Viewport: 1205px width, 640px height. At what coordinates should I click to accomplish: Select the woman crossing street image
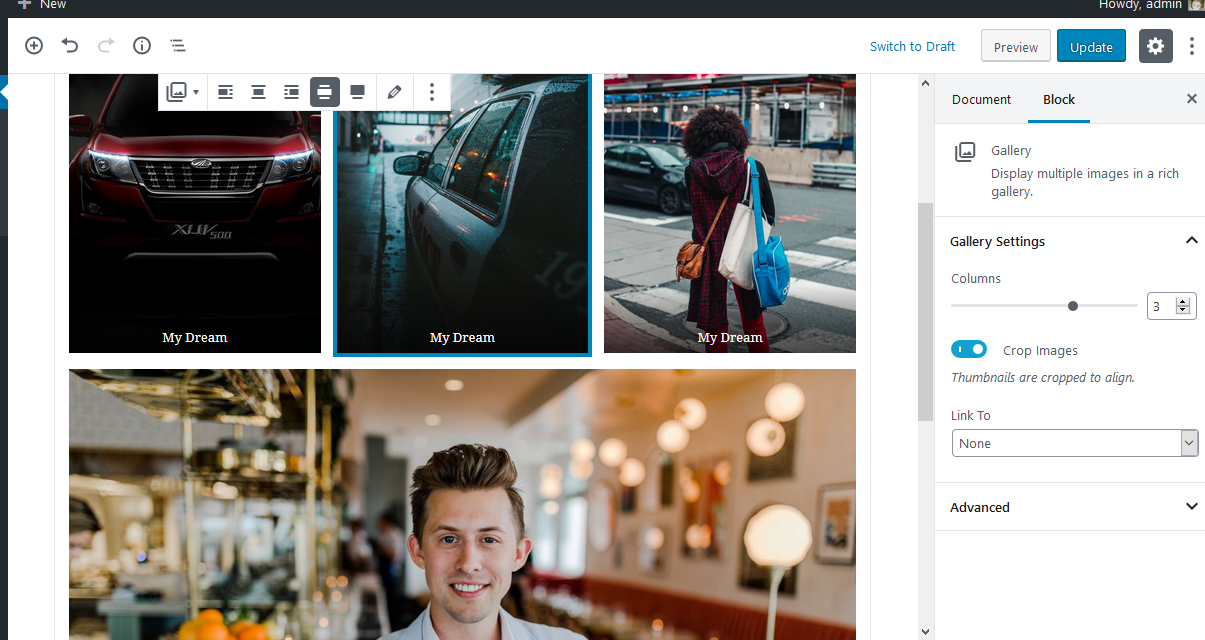pos(730,213)
